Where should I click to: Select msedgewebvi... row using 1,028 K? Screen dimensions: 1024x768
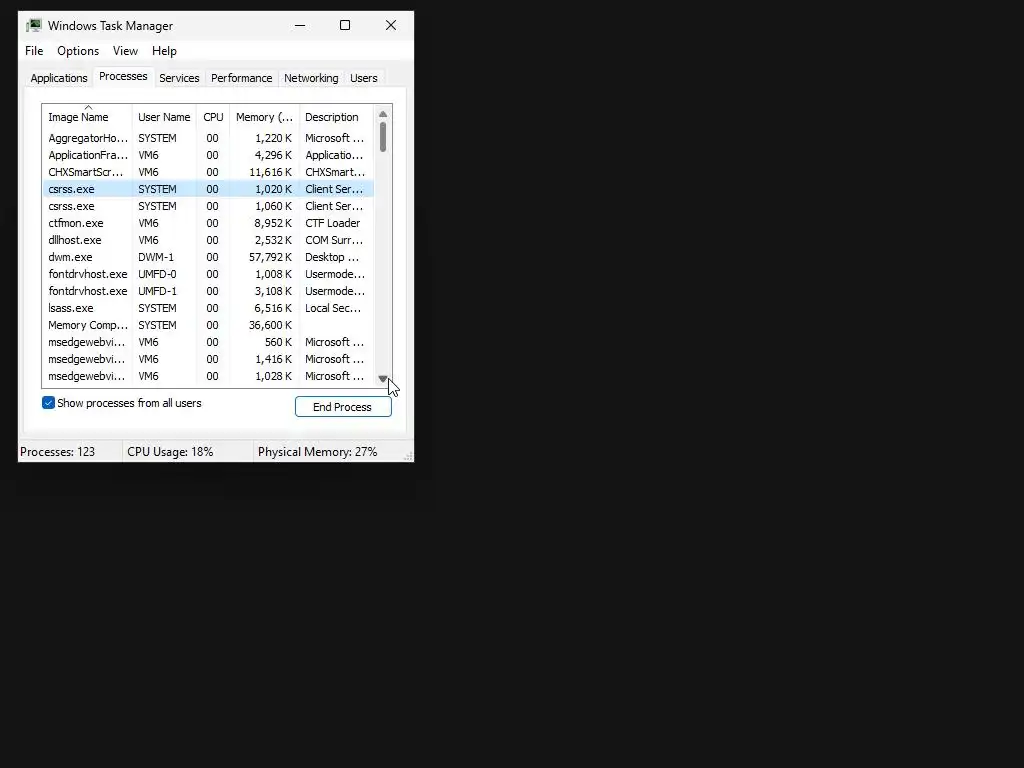pyautogui.click(x=208, y=376)
